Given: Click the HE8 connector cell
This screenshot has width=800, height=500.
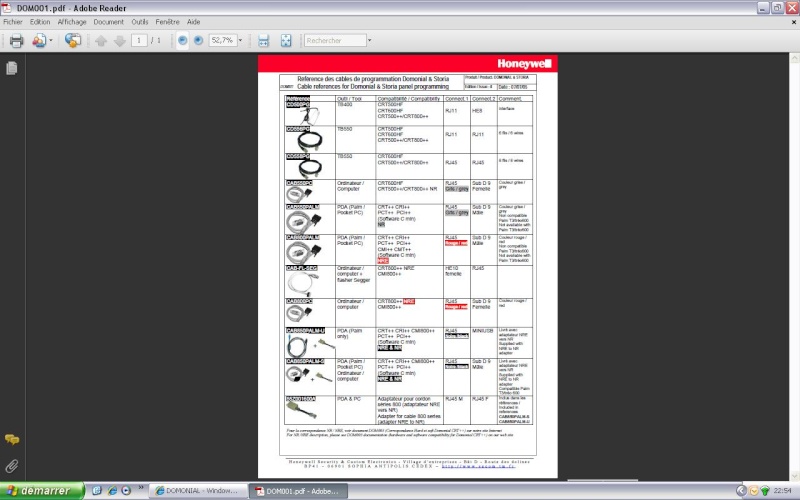Looking at the screenshot, I should tap(477, 111).
